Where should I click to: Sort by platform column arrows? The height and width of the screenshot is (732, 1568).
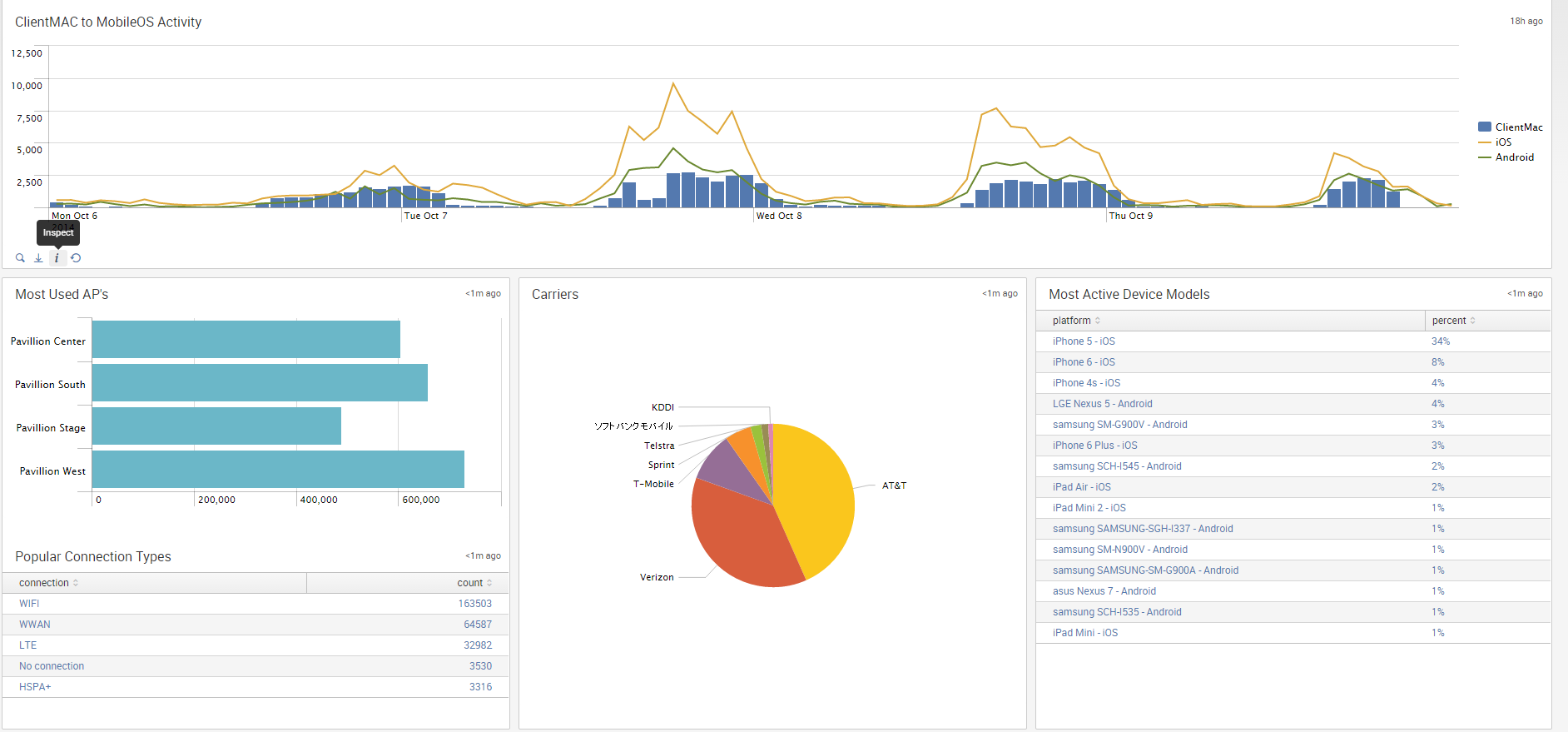(1098, 321)
